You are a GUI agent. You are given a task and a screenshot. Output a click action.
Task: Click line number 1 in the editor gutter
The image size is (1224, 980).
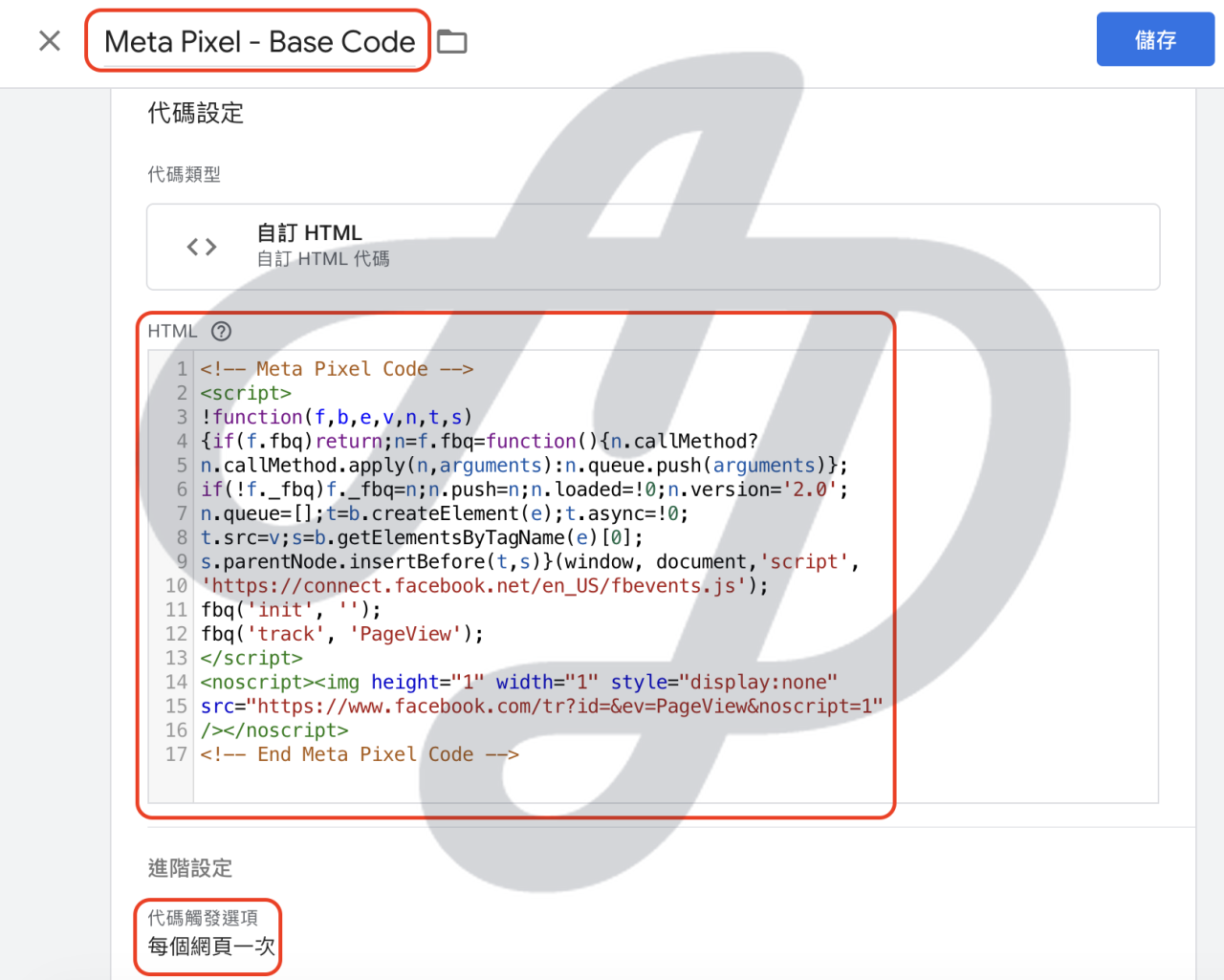[181, 369]
